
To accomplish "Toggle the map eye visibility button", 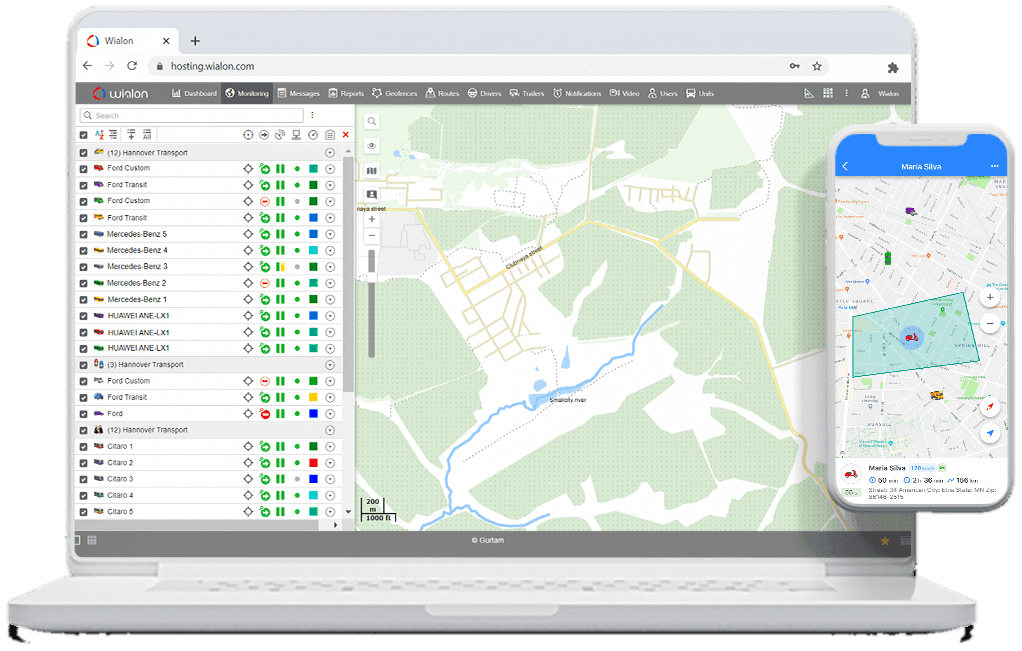I will (x=372, y=146).
